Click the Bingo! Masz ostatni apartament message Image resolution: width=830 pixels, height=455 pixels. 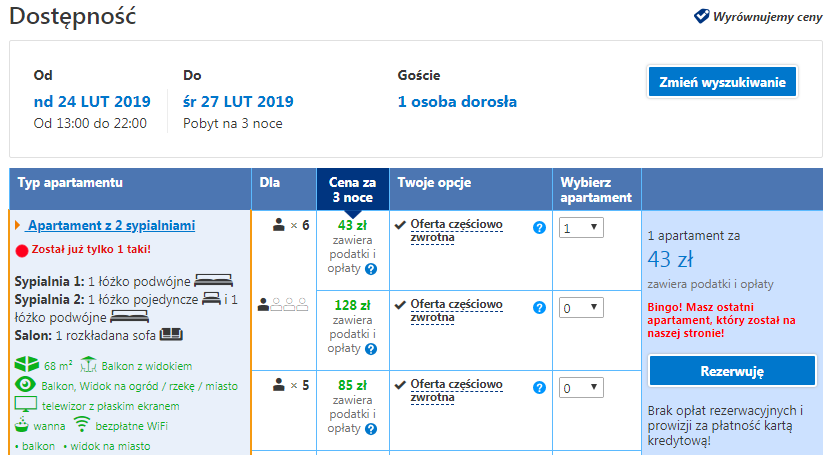coord(721,320)
